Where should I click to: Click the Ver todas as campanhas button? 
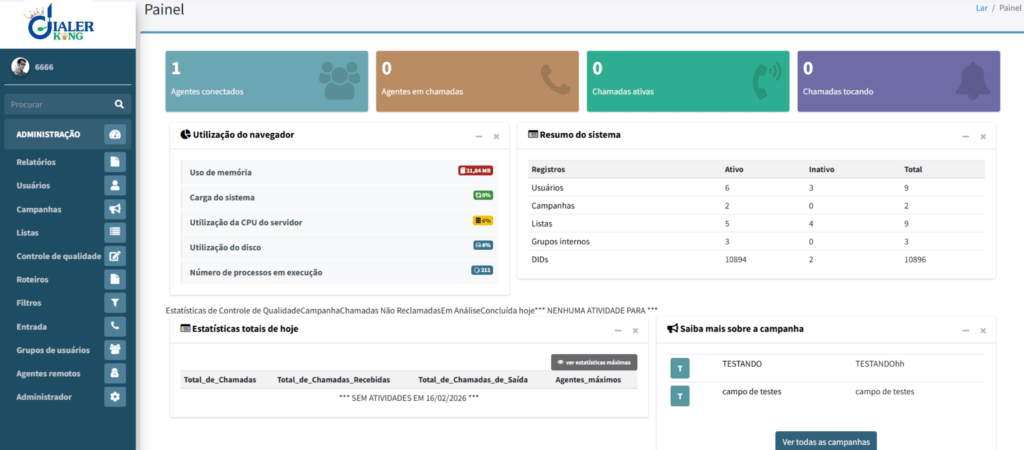pos(825,441)
